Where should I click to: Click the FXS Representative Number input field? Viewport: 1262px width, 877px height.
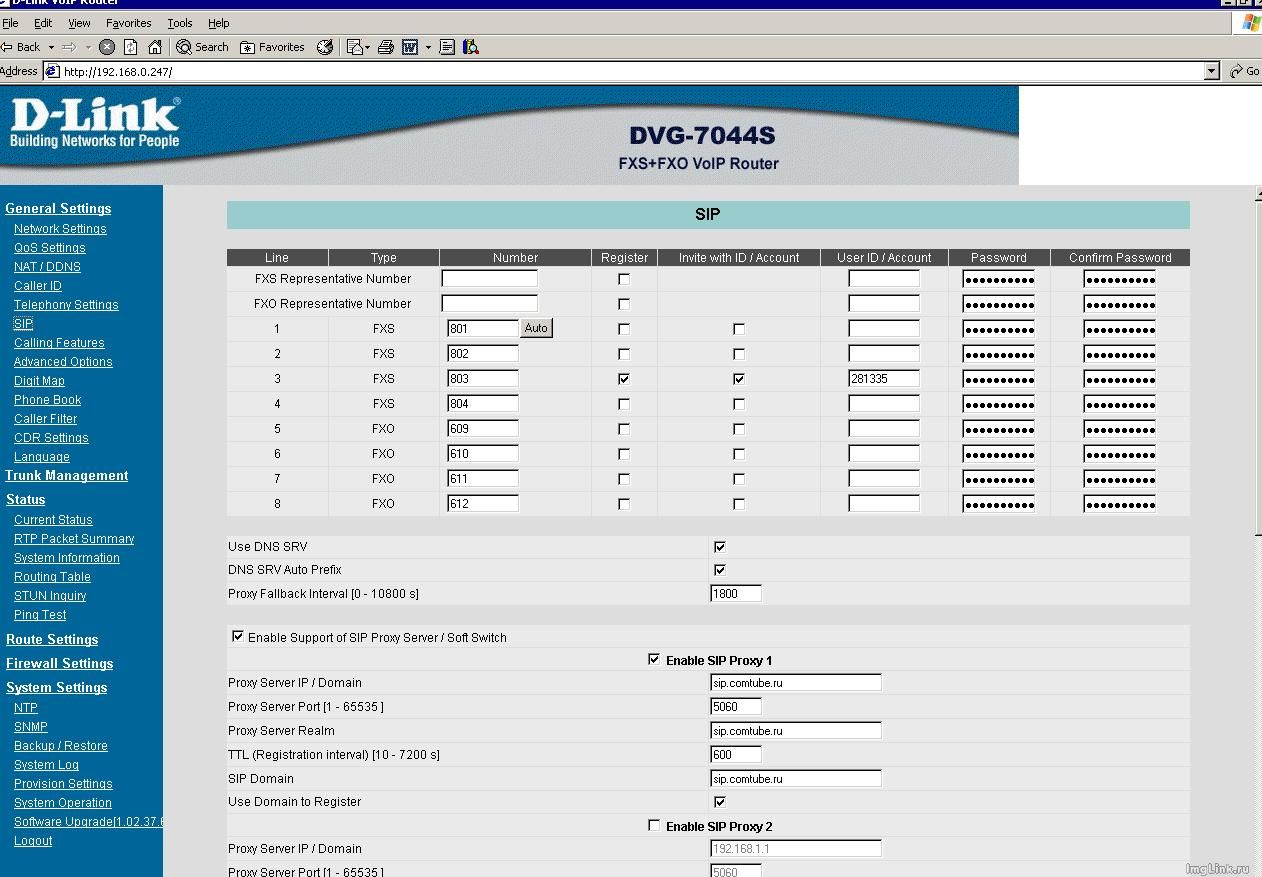[490, 279]
